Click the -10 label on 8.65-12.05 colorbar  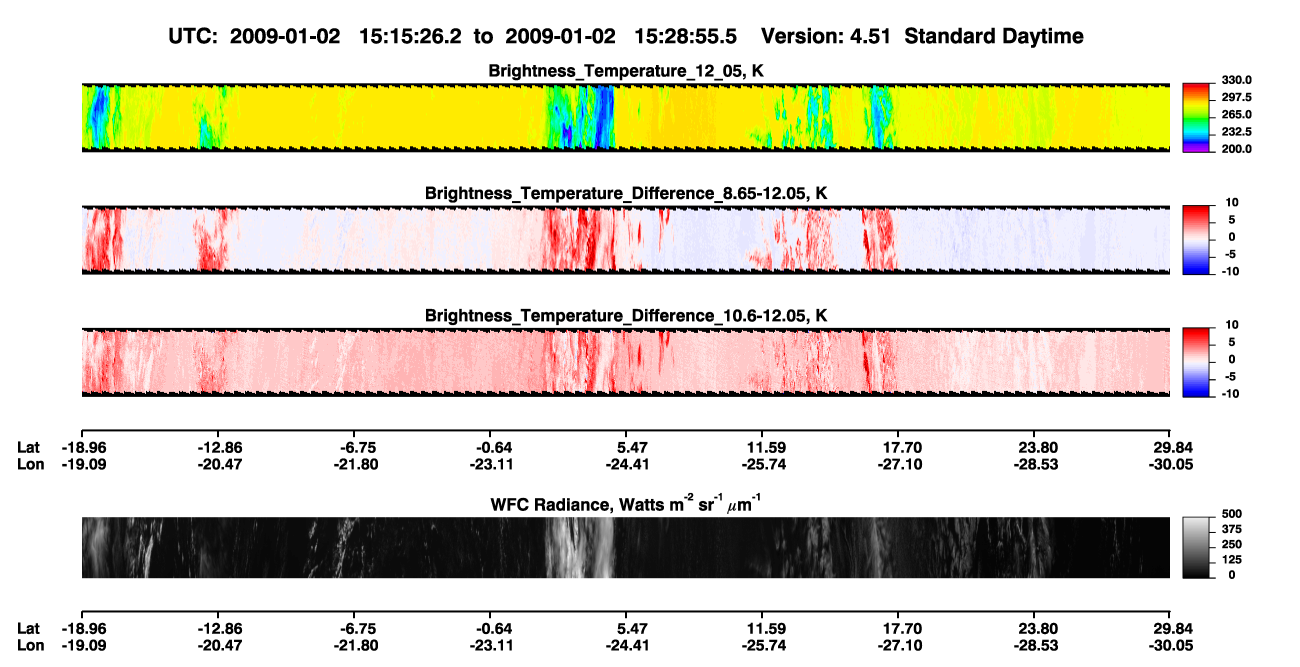pyautogui.click(x=1231, y=271)
